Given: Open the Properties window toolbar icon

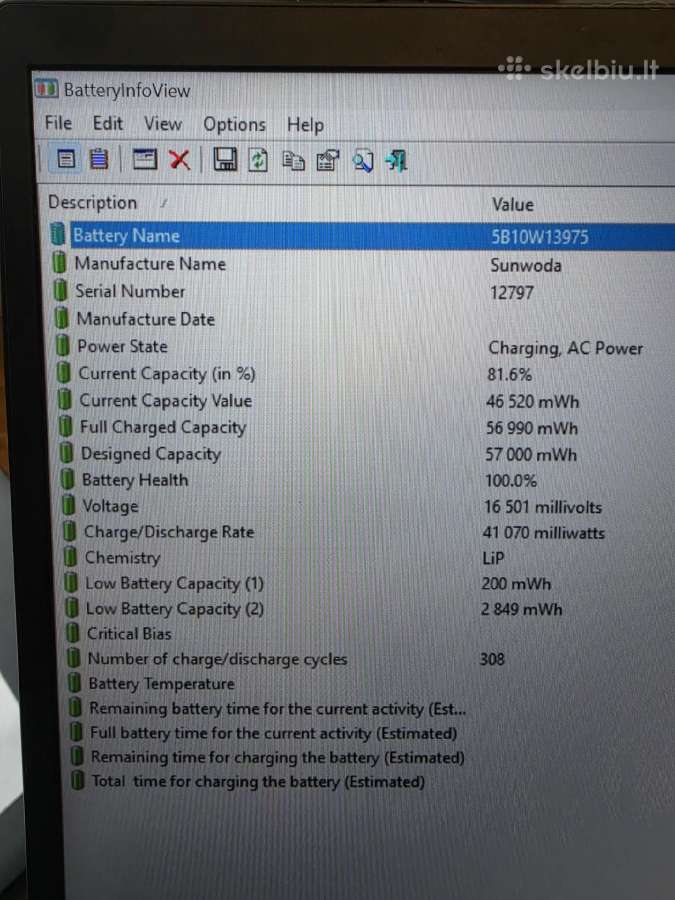Looking at the screenshot, I should 145,159.
